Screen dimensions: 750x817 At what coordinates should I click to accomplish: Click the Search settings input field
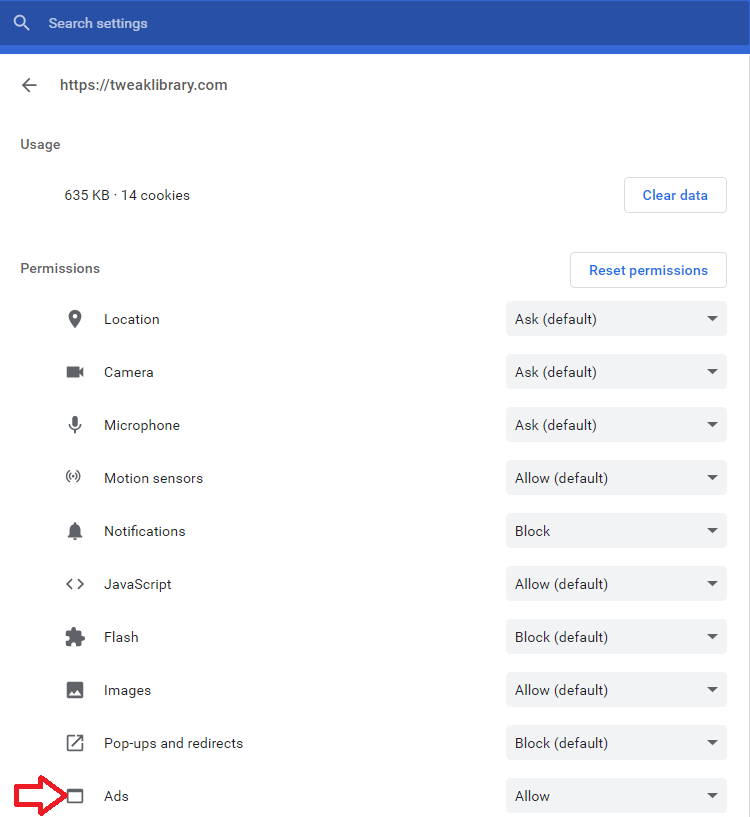click(x=98, y=22)
